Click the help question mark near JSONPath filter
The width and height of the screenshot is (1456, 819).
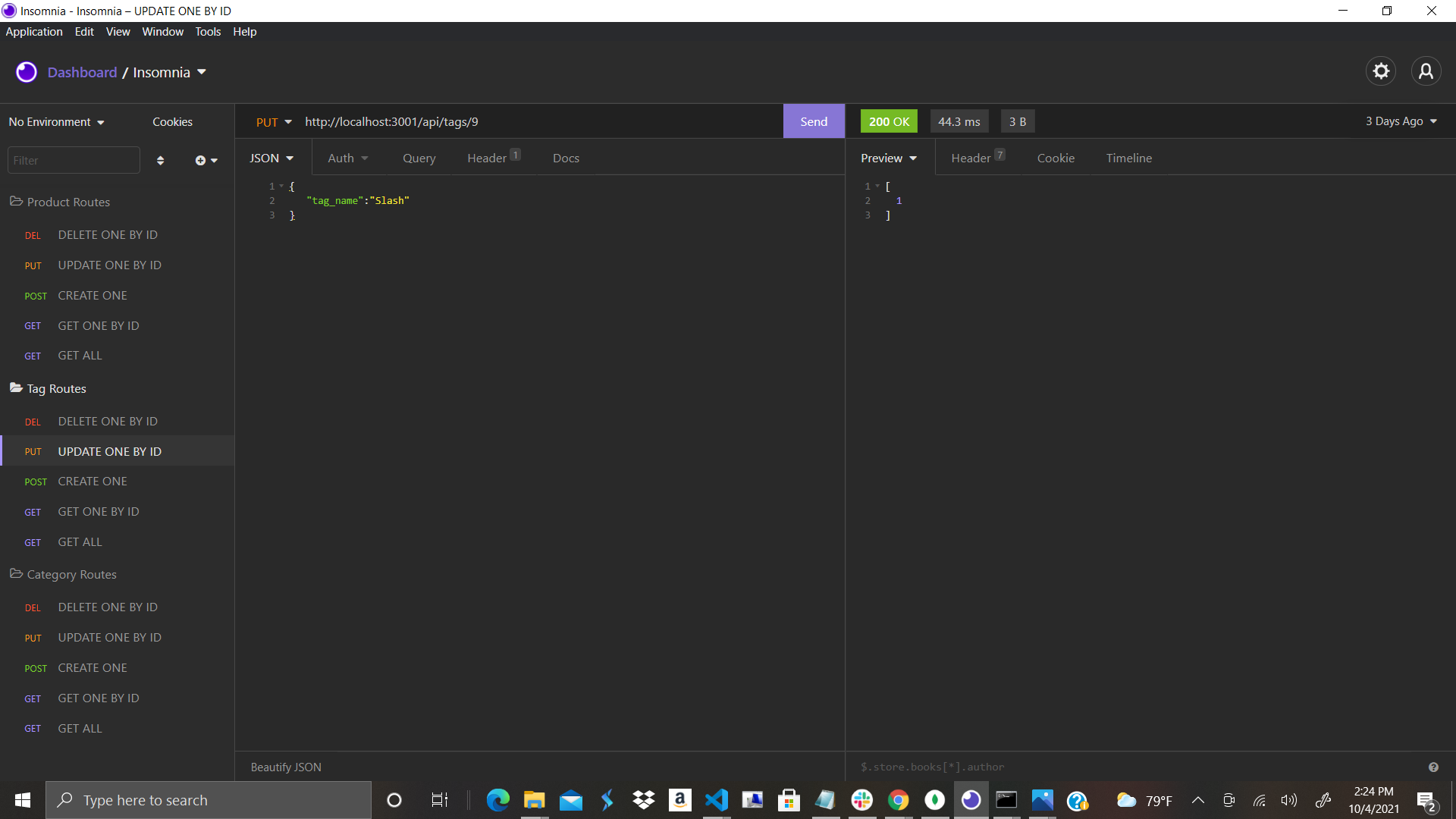click(1433, 767)
